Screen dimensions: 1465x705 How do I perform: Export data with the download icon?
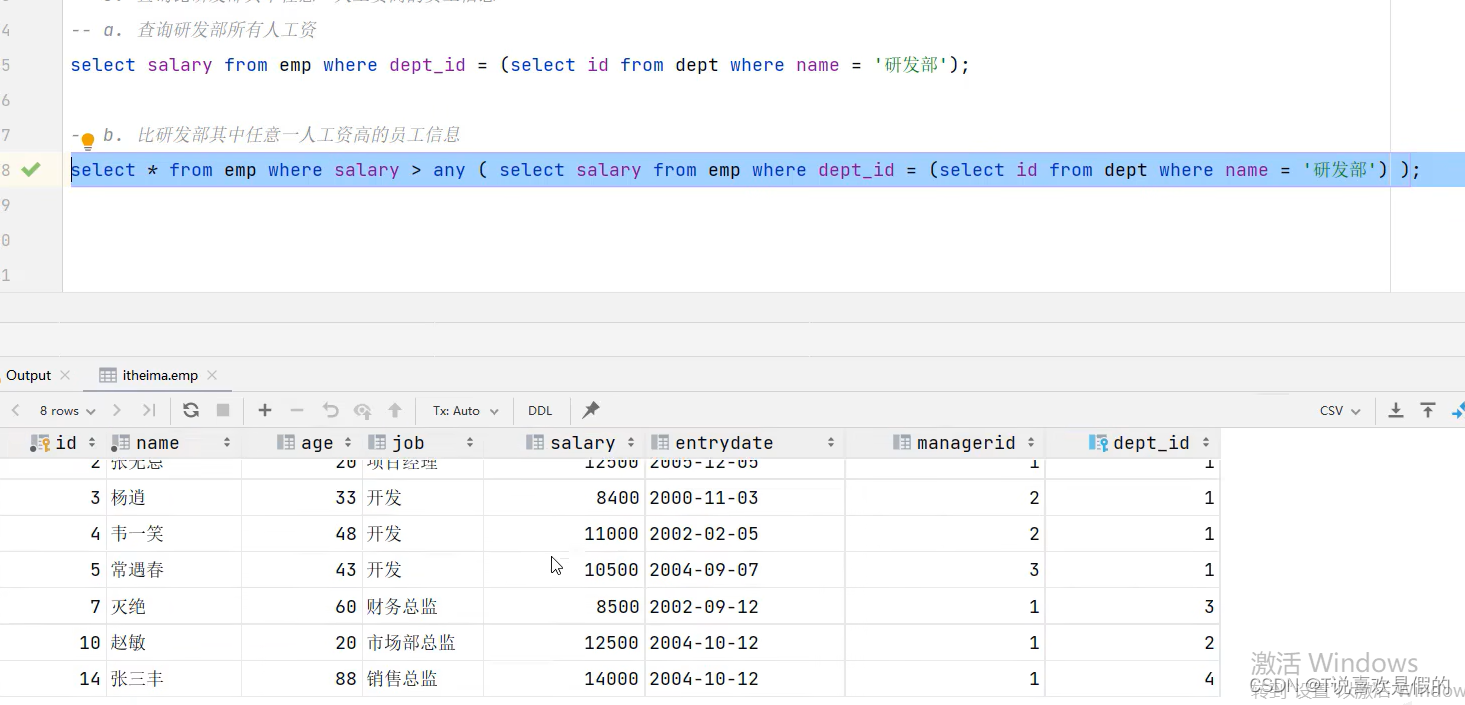1396,410
